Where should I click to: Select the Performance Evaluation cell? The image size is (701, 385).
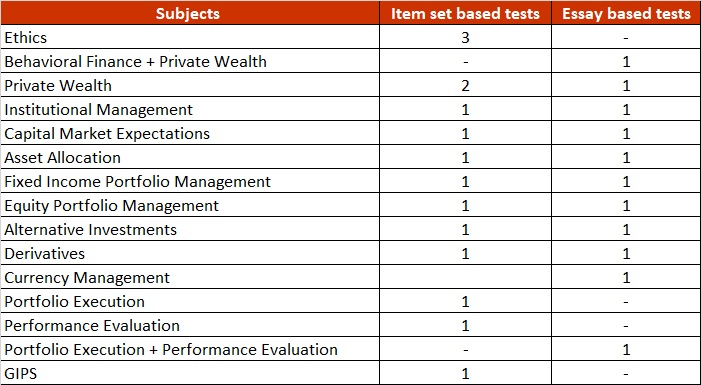pos(190,325)
